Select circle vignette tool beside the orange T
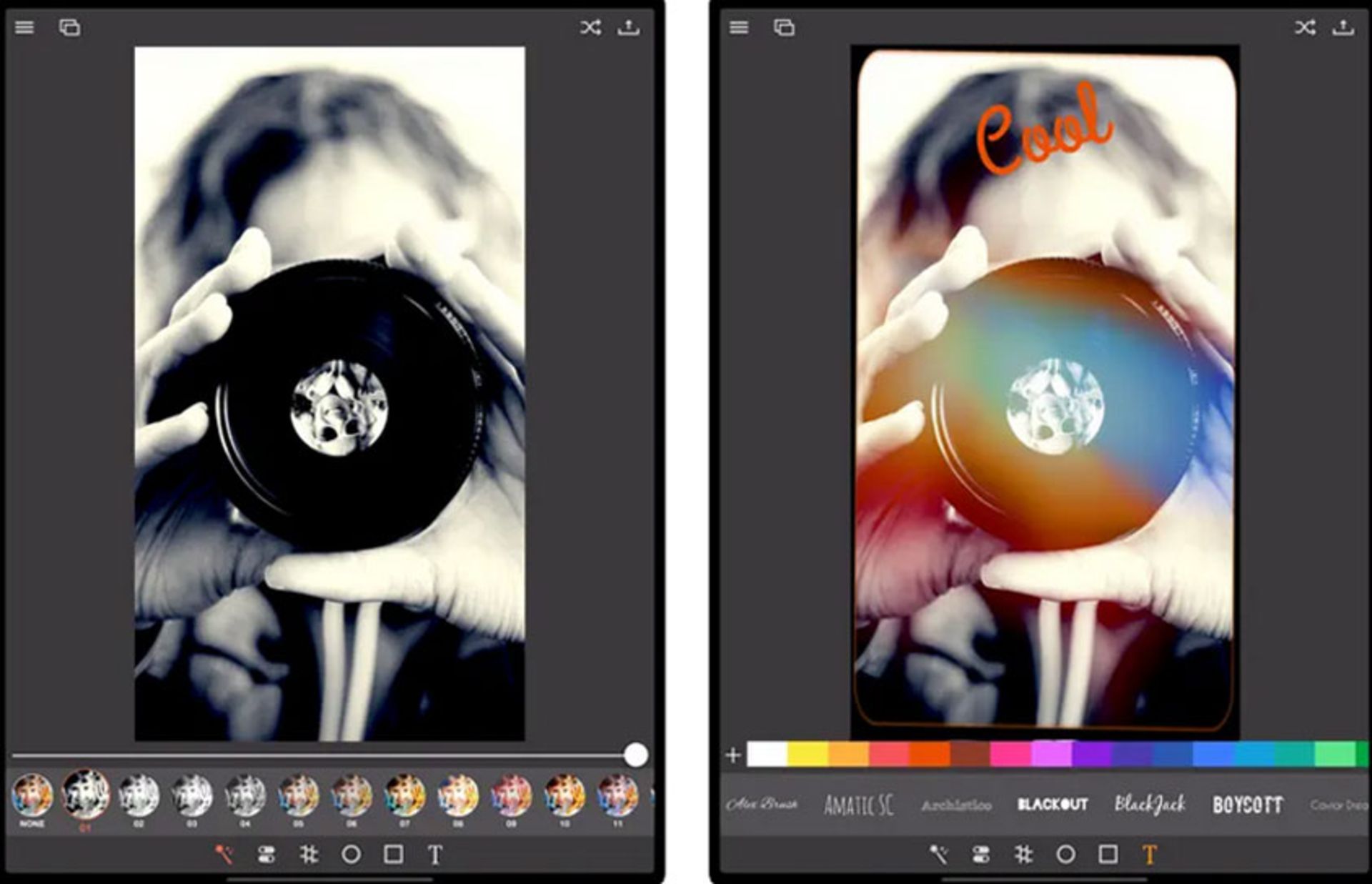The image size is (1372, 884). tap(1065, 854)
